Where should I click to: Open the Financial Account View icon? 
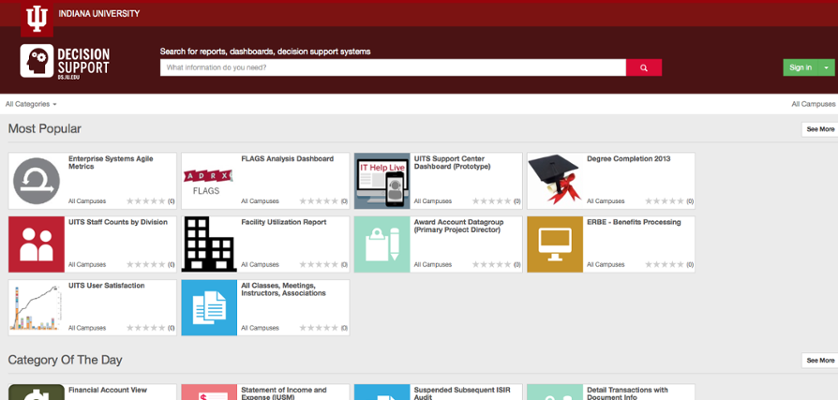[36, 393]
